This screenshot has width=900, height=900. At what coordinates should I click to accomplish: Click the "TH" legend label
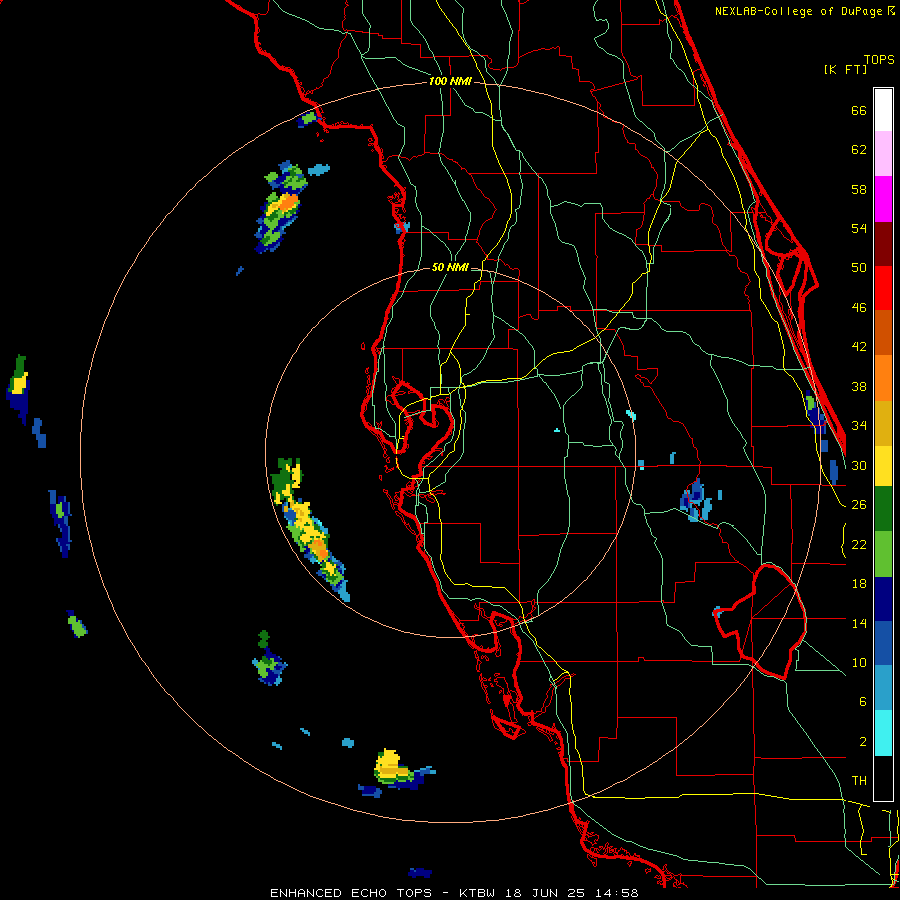pos(859,781)
